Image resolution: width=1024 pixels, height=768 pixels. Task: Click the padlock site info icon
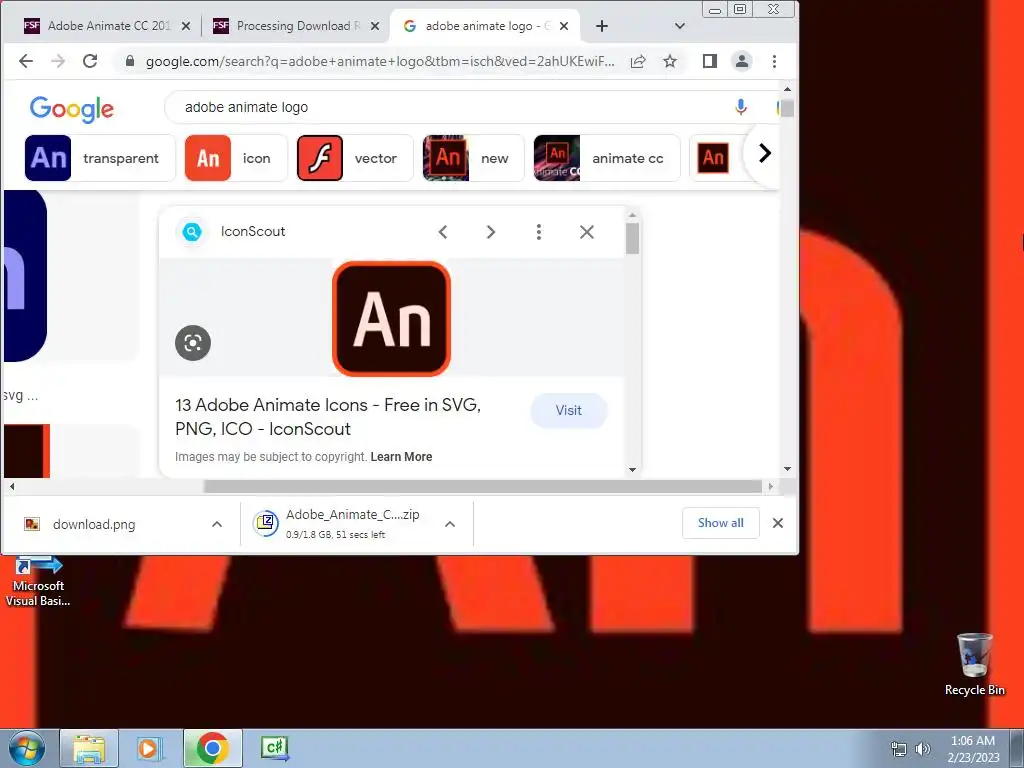(x=130, y=61)
